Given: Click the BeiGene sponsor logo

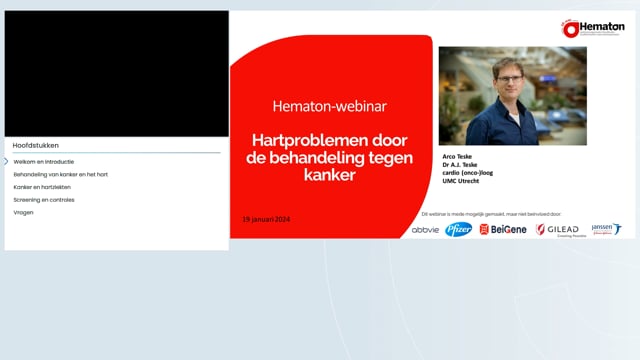Looking at the screenshot, I should point(503,229).
